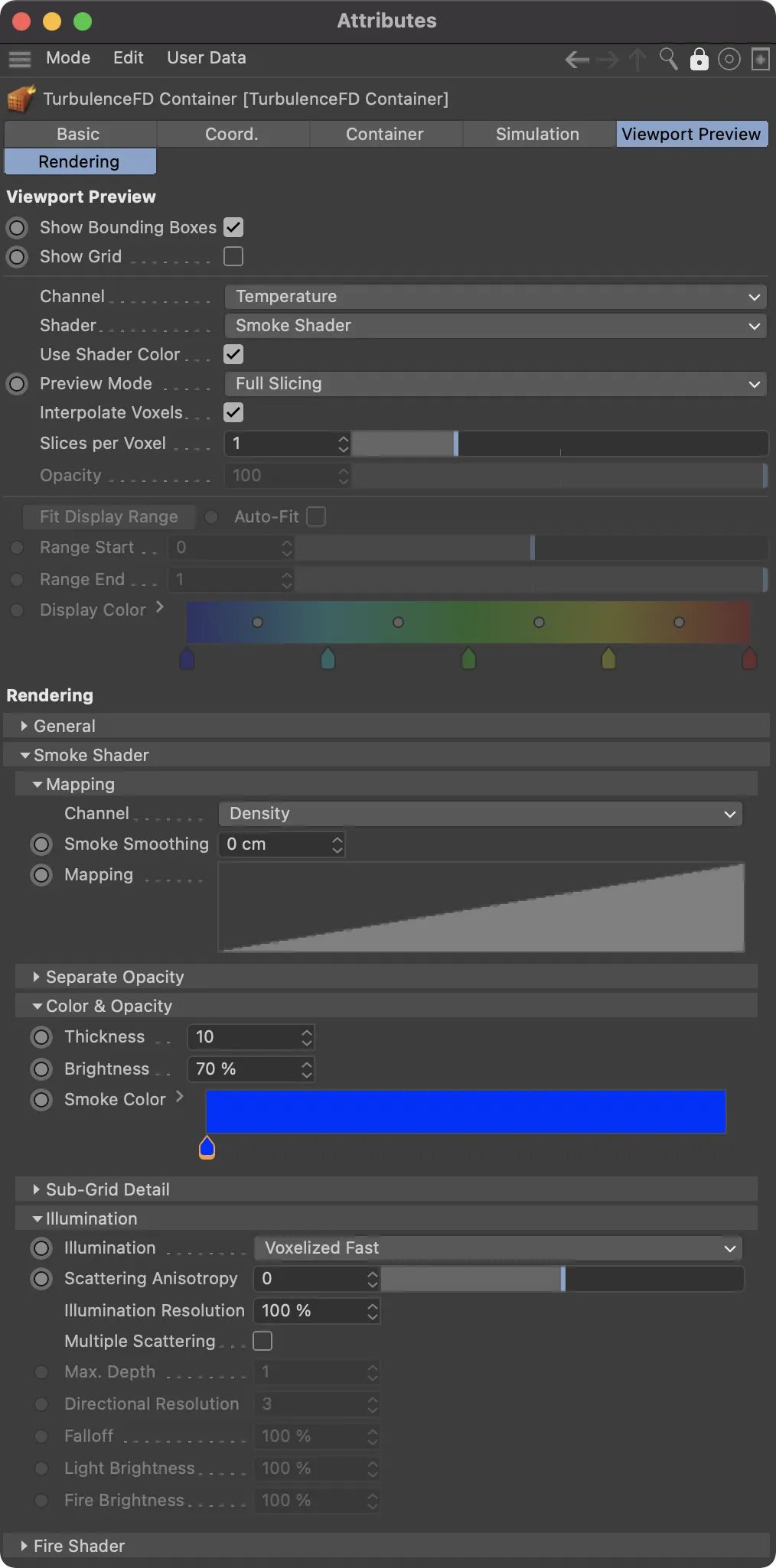Enable the Multiple Scattering checkbox
Viewport: 776px width, 1568px height.
tap(262, 1341)
